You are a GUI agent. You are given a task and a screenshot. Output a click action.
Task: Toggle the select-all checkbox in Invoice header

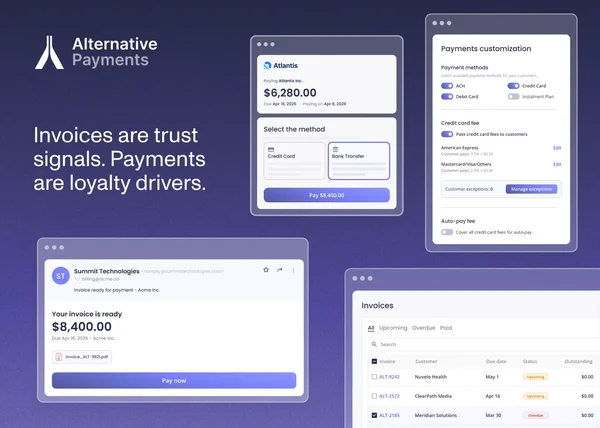374,361
